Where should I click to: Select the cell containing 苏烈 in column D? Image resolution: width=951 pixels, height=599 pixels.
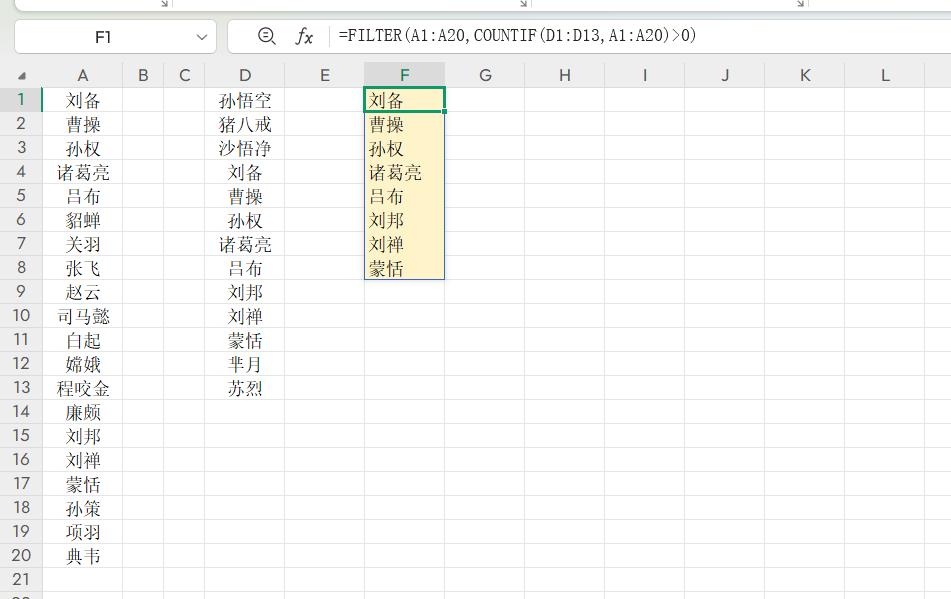[x=245, y=388]
